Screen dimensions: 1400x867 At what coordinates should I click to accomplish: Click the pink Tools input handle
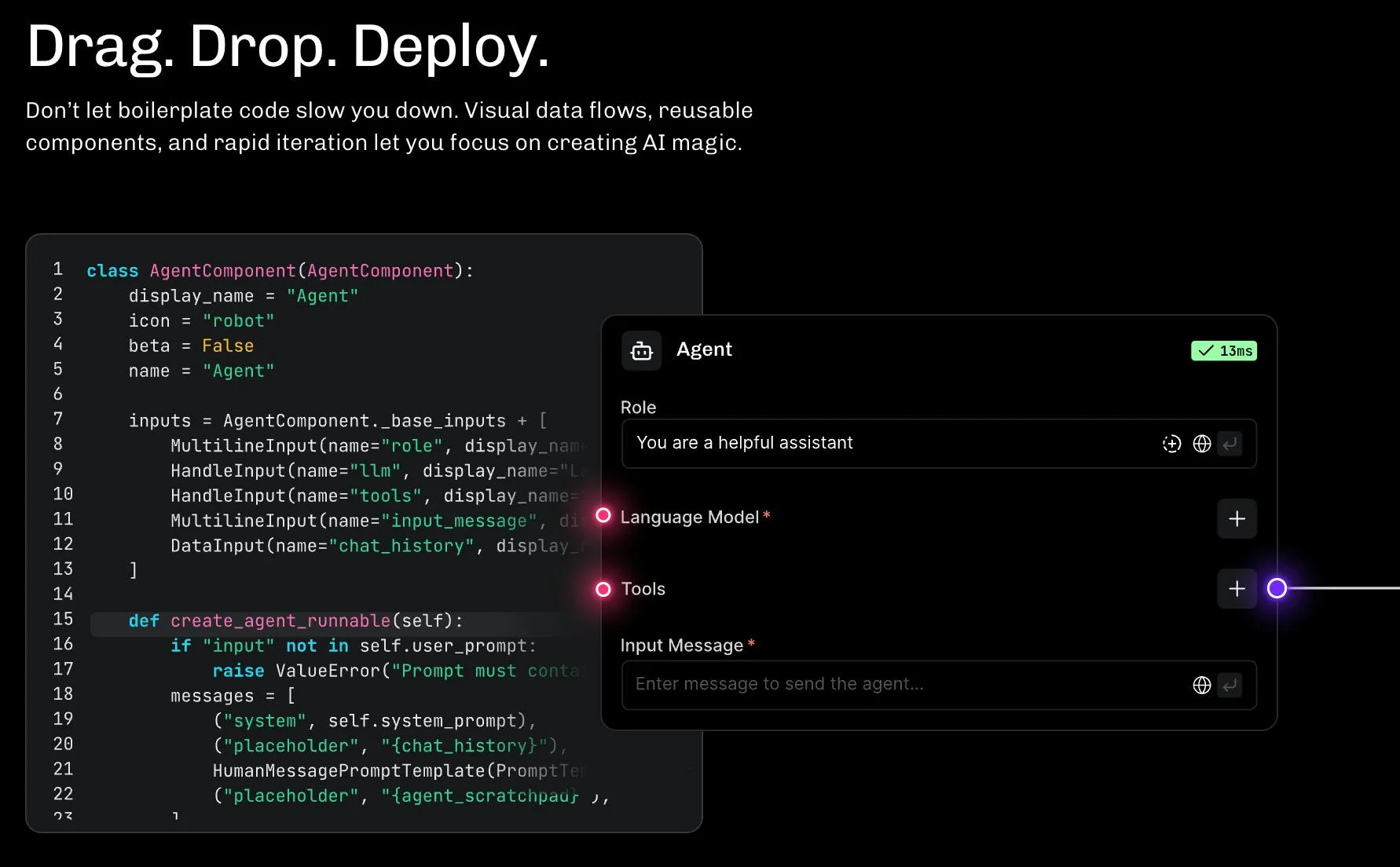603,589
